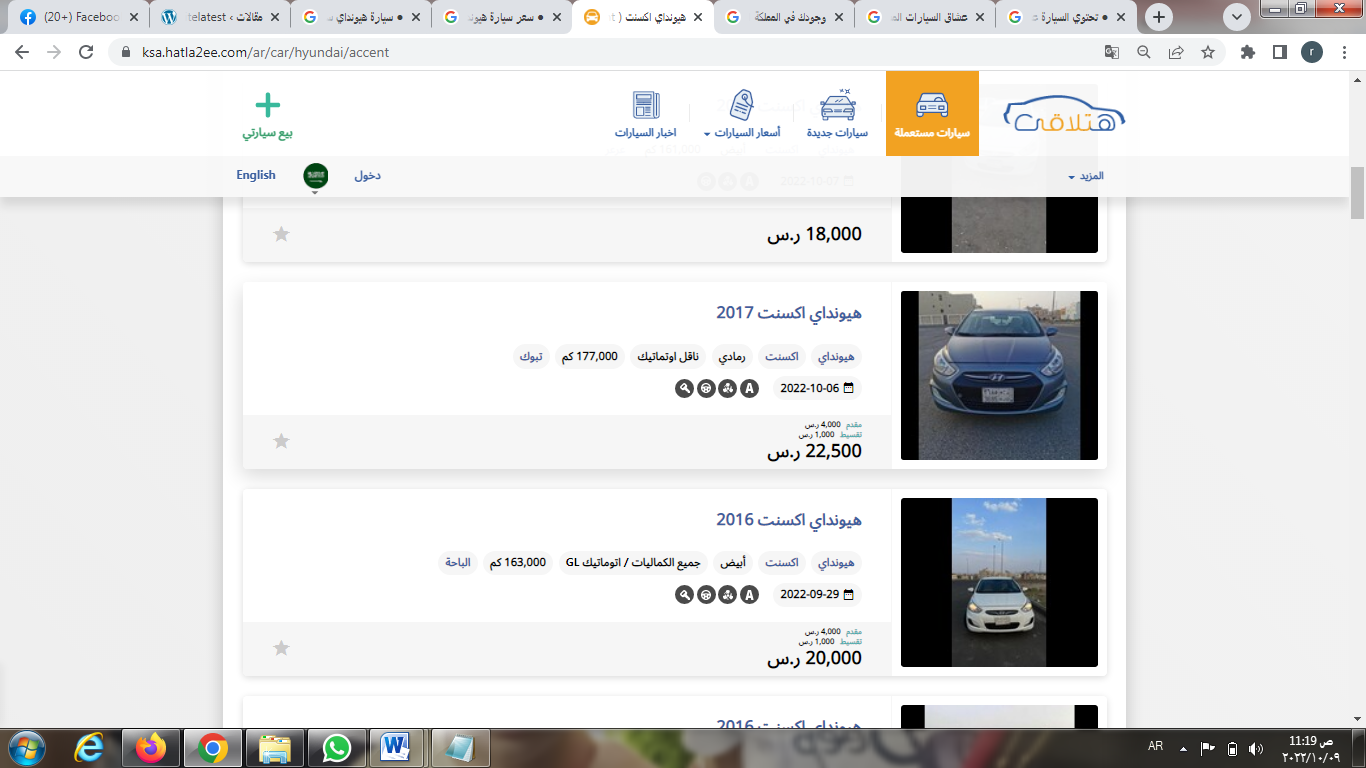Click the automatic transmission 'A' icon on 2017 listing
This screenshot has width=1366, height=768.
click(750, 388)
